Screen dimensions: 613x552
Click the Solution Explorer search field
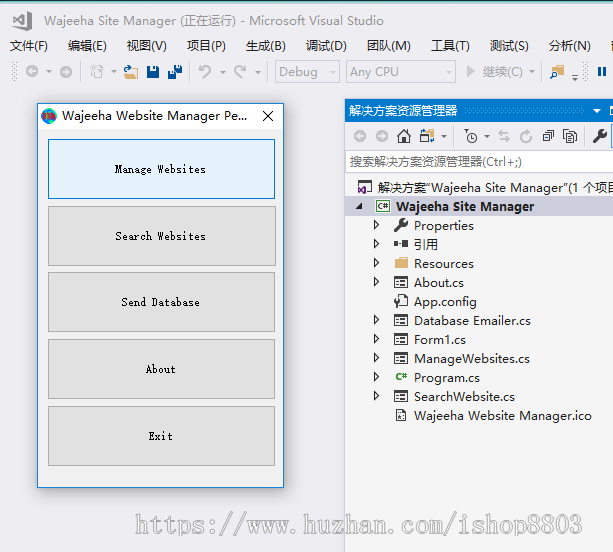479,161
